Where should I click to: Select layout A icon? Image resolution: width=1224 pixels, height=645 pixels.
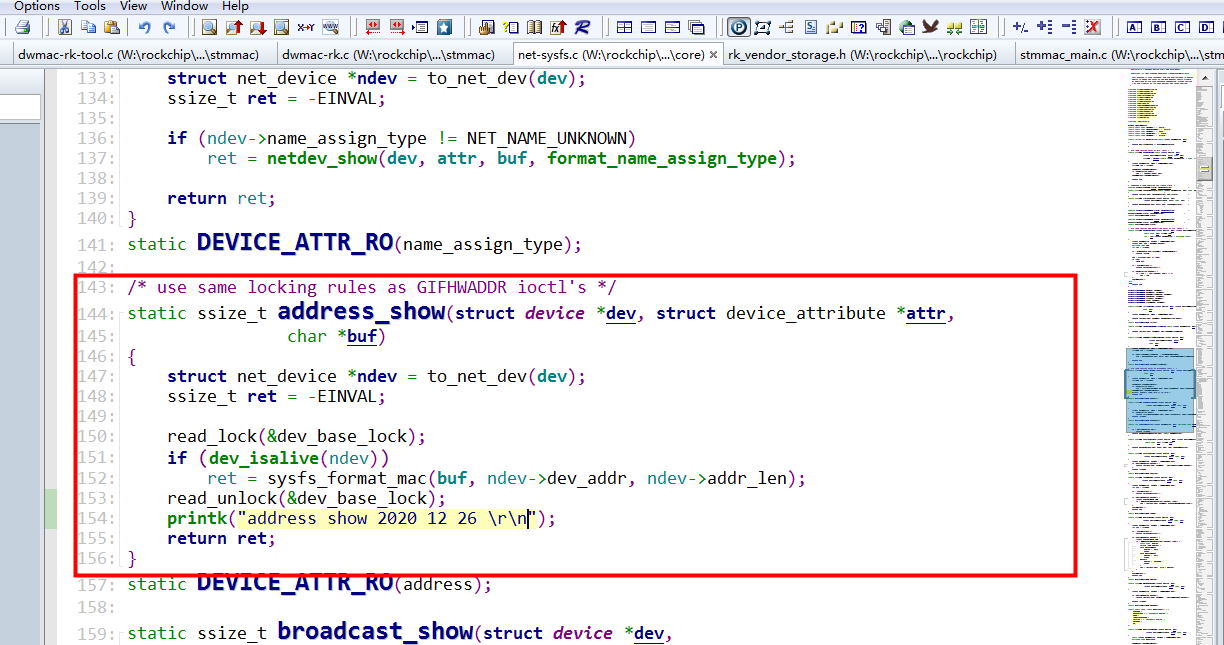tap(1134, 27)
